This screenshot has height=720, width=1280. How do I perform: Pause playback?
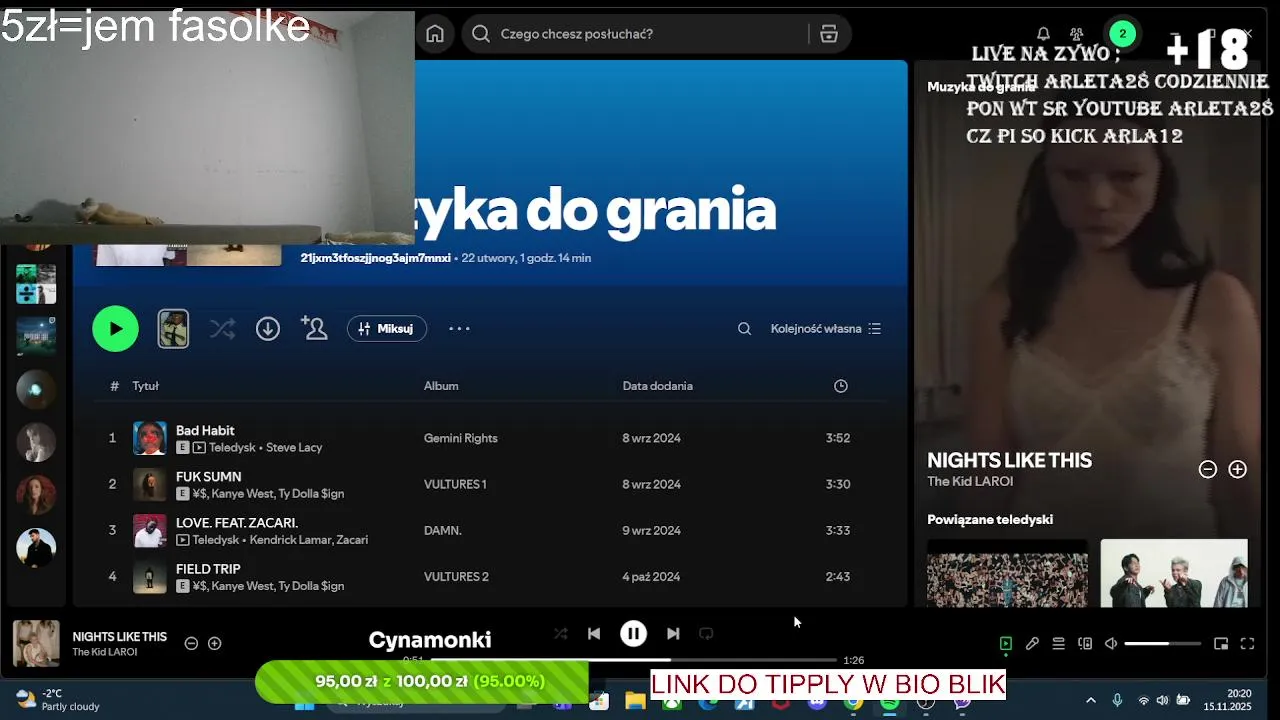coord(633,633)
